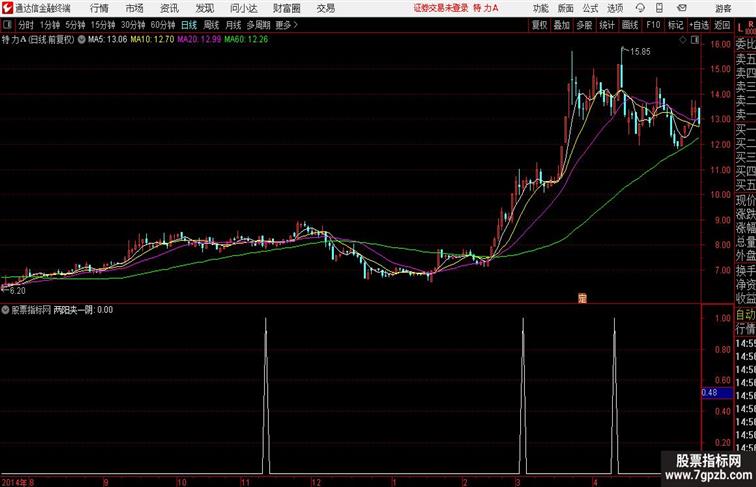Open the 选项 menu
Image resolution: width=756 pixels, height=487 pixels.
[x=615, y=8]
